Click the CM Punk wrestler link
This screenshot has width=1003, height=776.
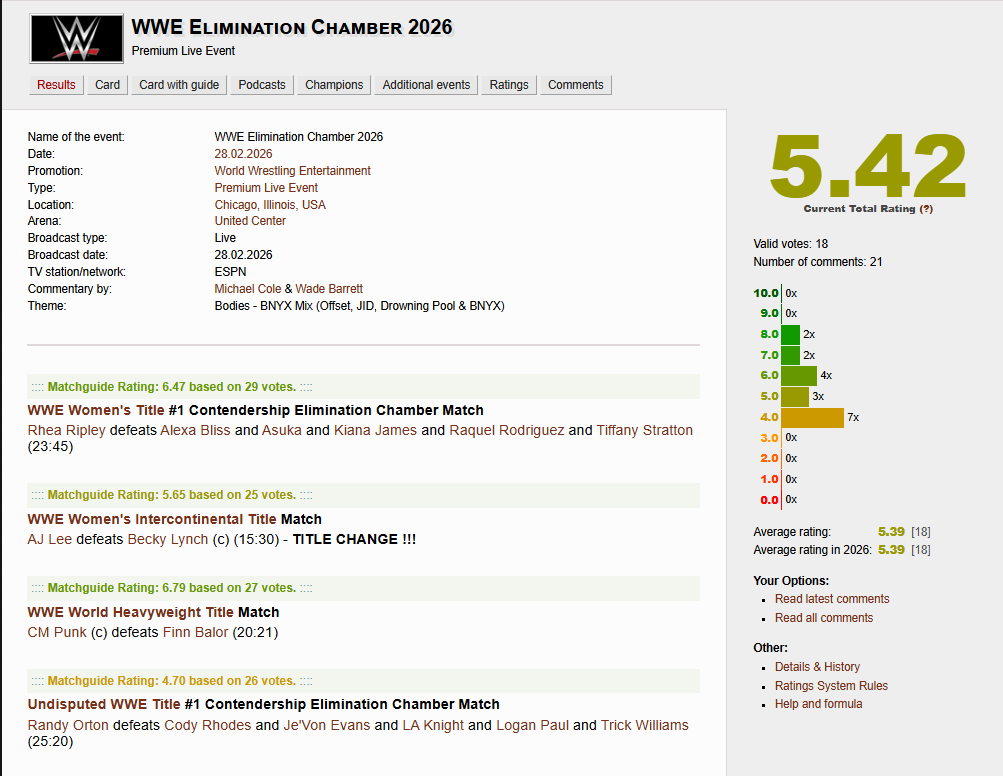[x=57, y=632]
